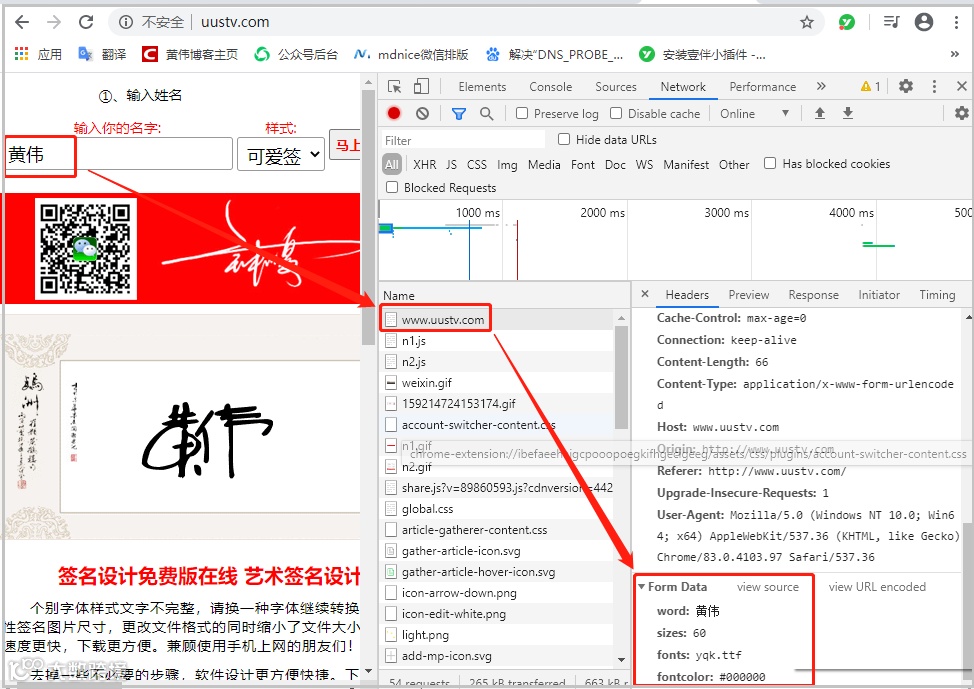Viewport: 974px width, 689px height.
Task: Switch to the Elements tab
Action: click(x=482, y=87)
